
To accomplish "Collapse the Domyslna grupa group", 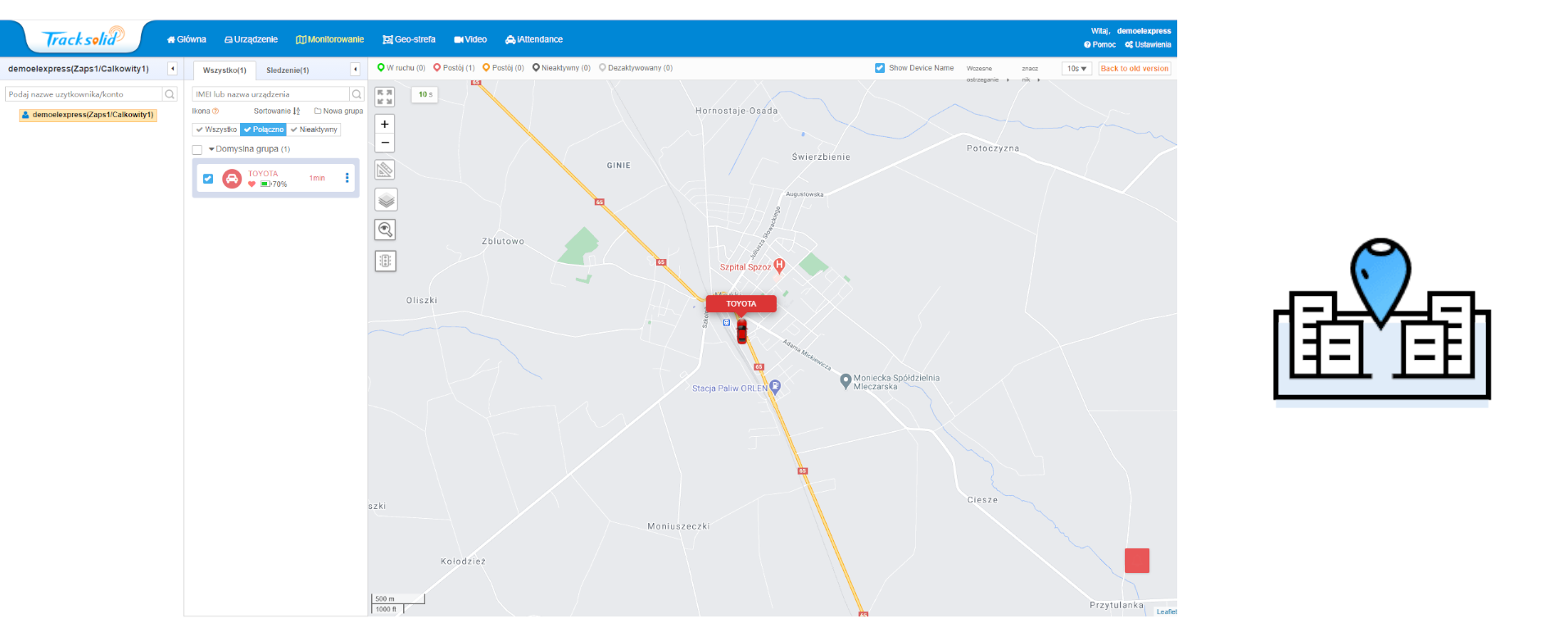I will [x=211, y=149].
